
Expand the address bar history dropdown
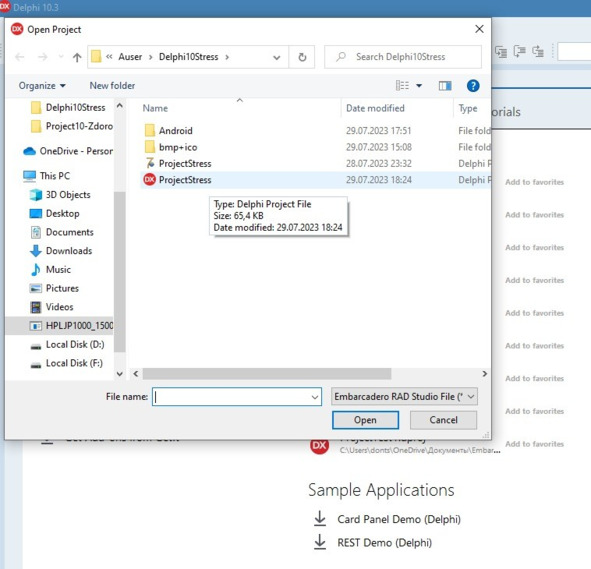(x=277, y=57)
